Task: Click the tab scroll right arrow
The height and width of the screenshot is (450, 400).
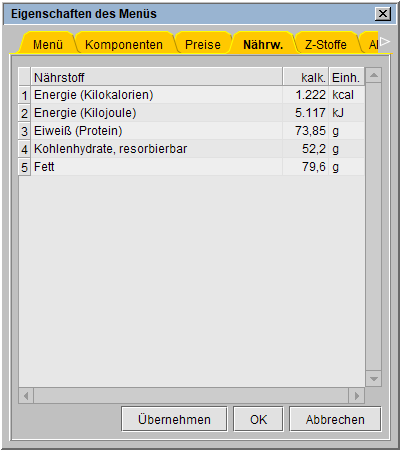Action: coord(385,42)
